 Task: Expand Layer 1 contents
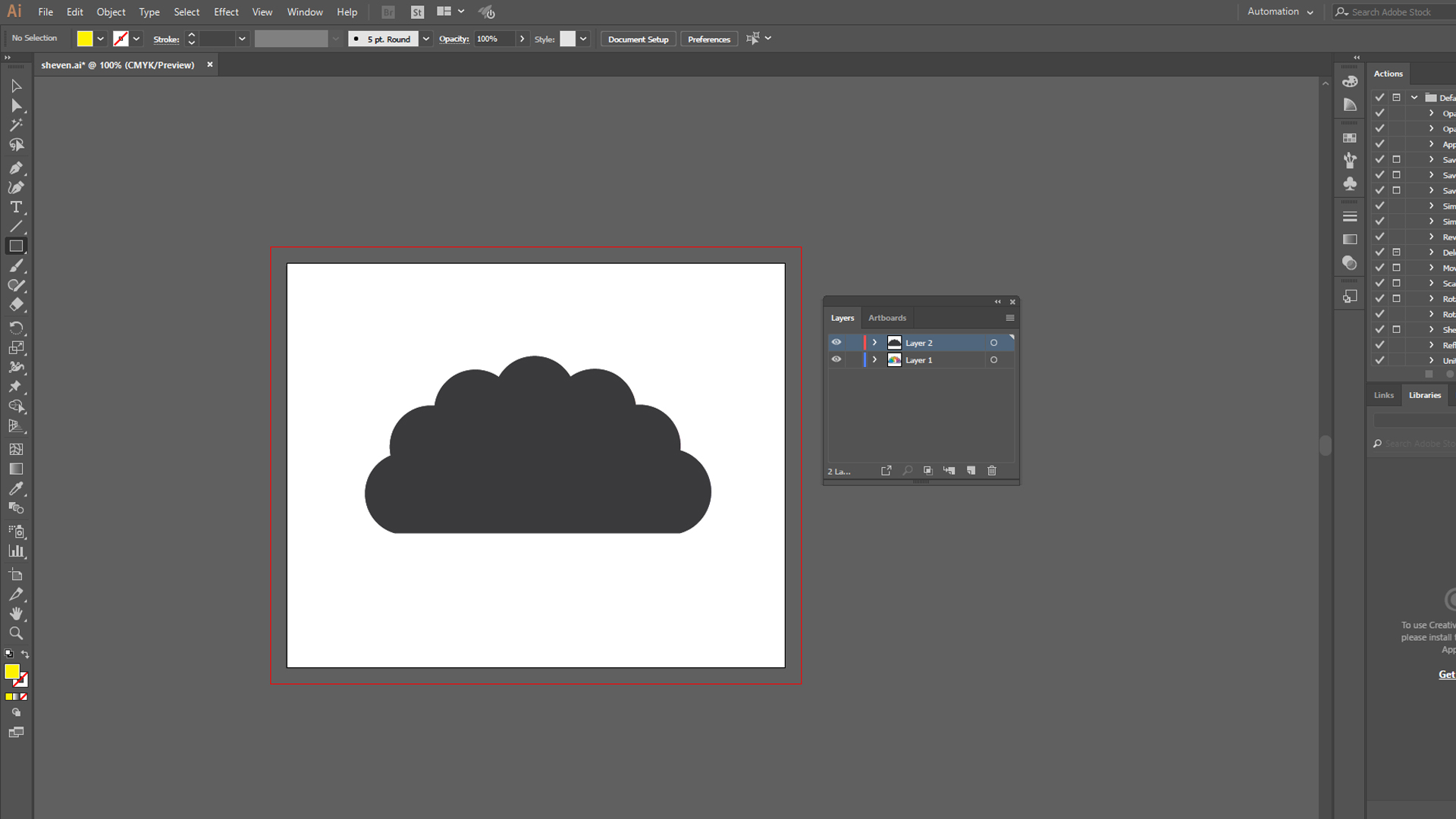(x=875, y=359)
